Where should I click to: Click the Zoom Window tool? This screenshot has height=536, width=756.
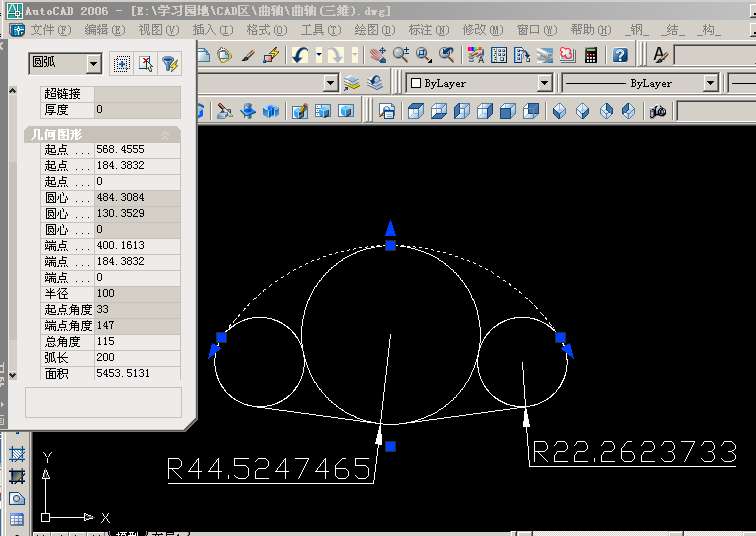click(x=424, y=55)
